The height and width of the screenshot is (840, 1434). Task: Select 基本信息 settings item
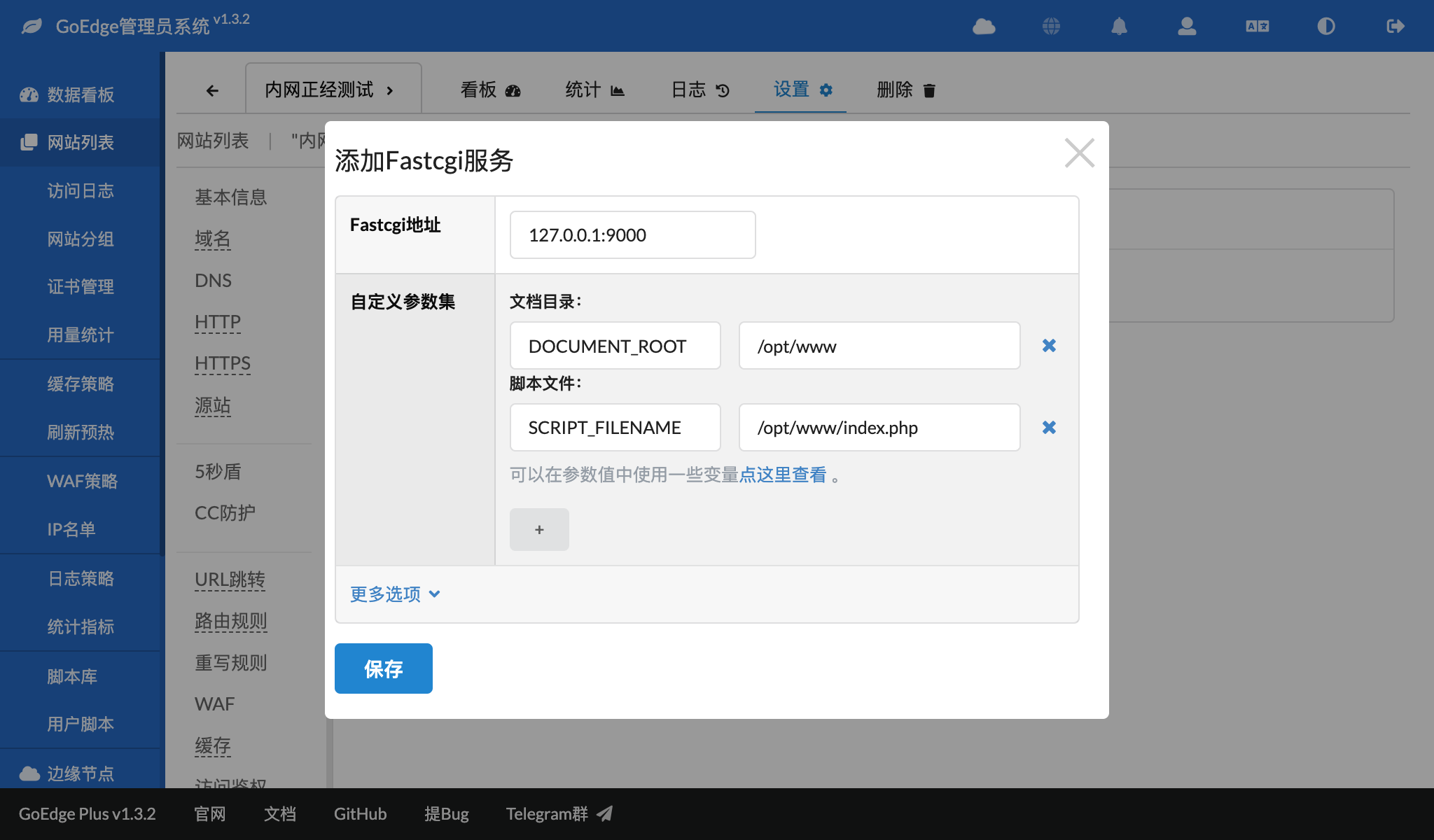point(231,197)
